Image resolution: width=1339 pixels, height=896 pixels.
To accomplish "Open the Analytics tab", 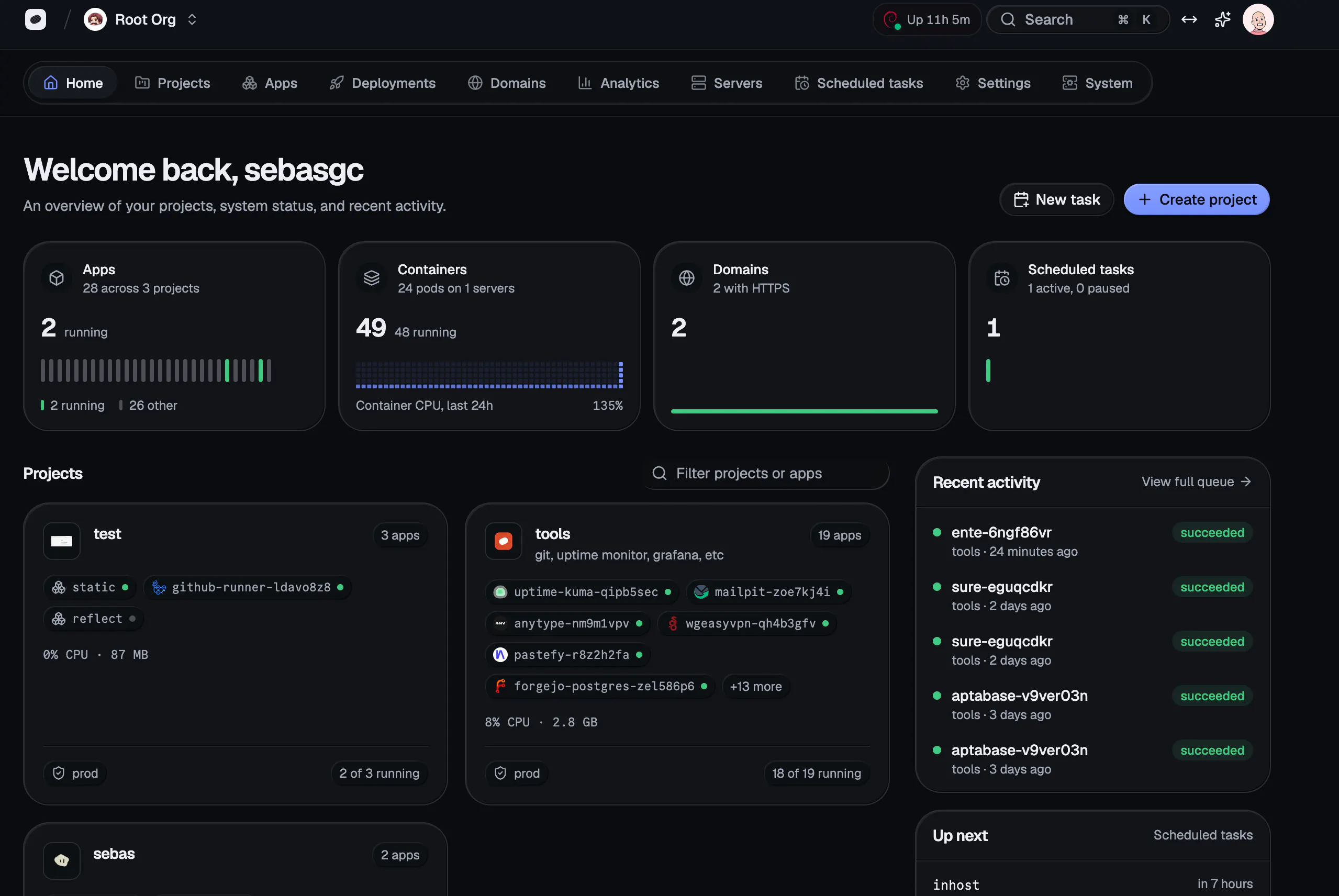I will [x=618, y=83].
